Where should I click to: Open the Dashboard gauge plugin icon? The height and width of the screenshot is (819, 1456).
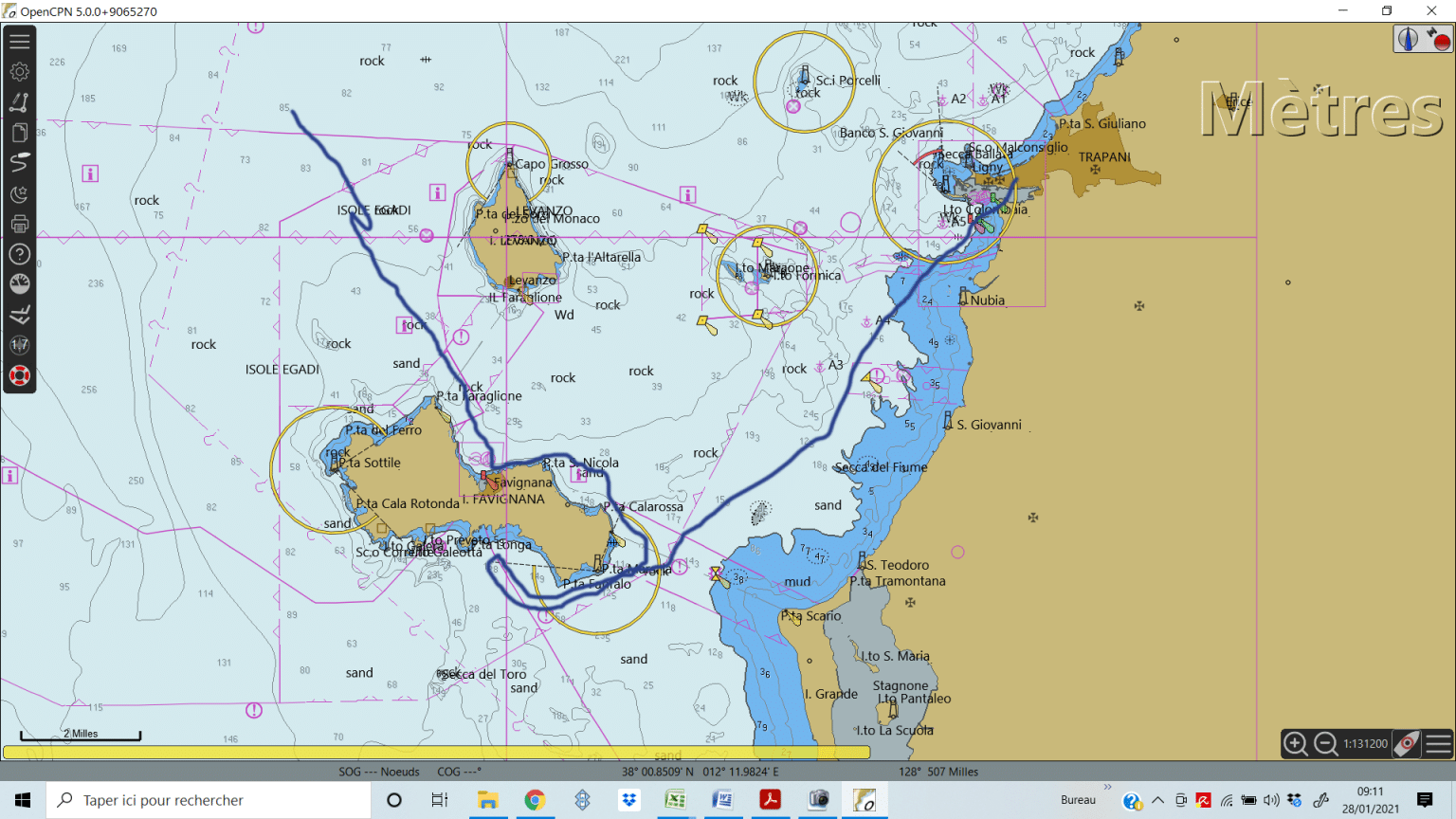(19, 284)
